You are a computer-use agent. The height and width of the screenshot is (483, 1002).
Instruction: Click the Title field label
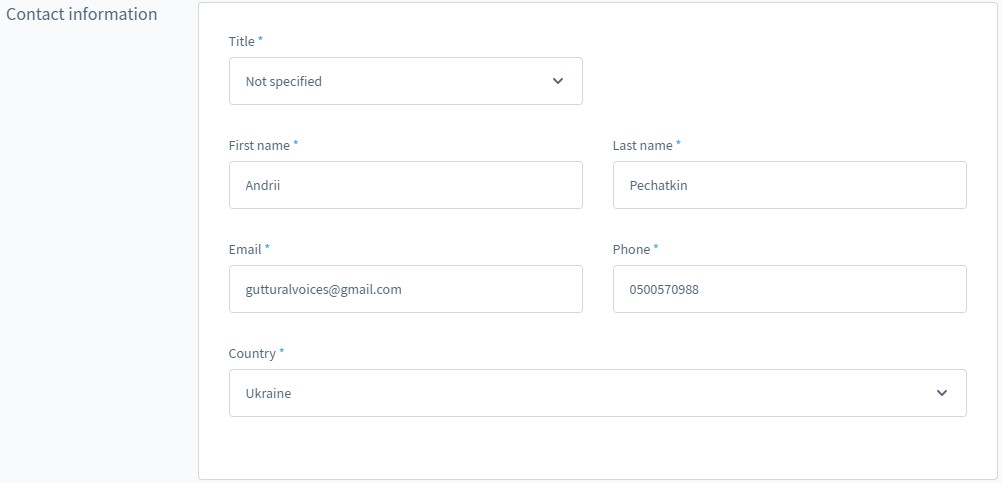(242, 41)
